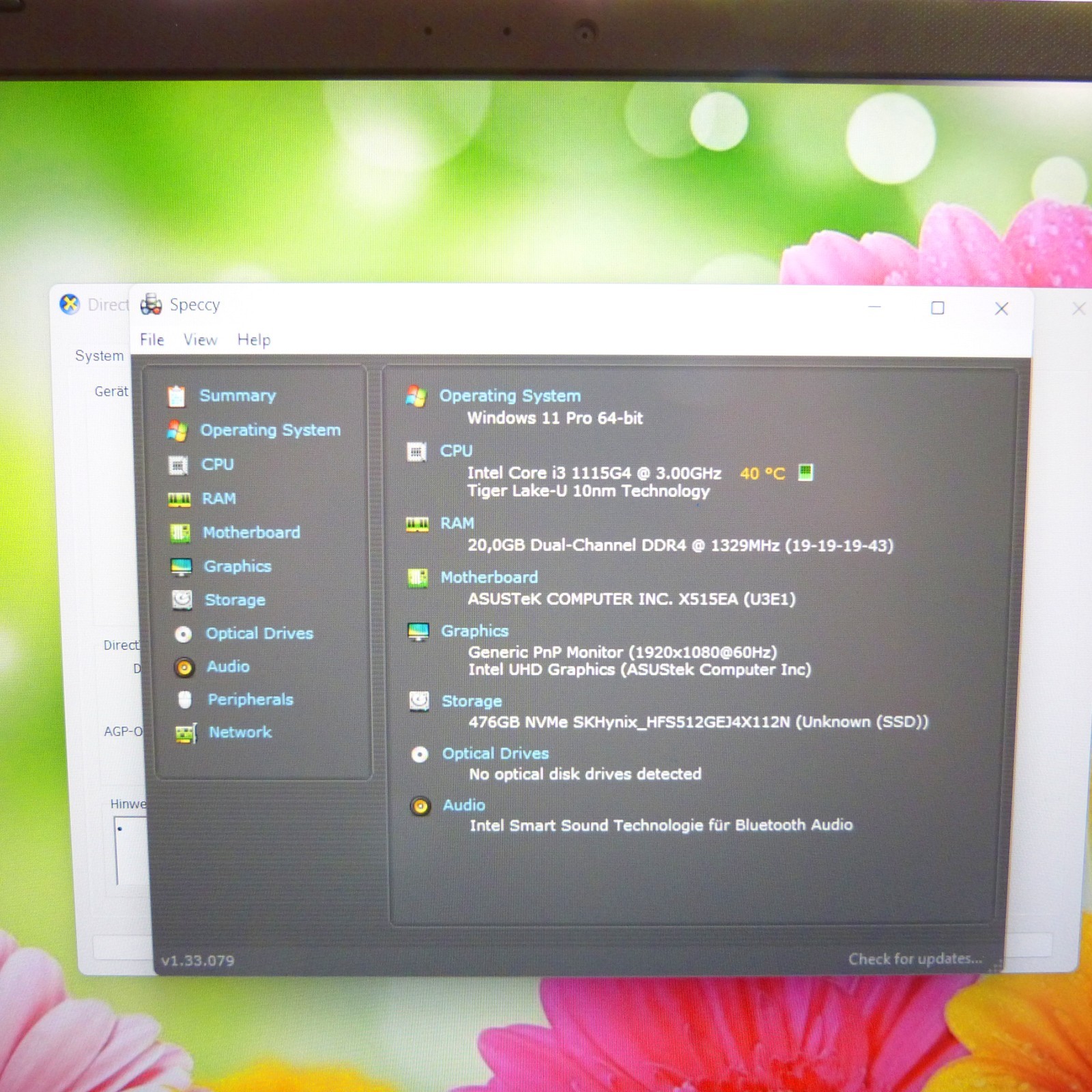Click the Summary clipboard icon in sidebar
The image size is (1092, 1092).
(x=176, y=396)
